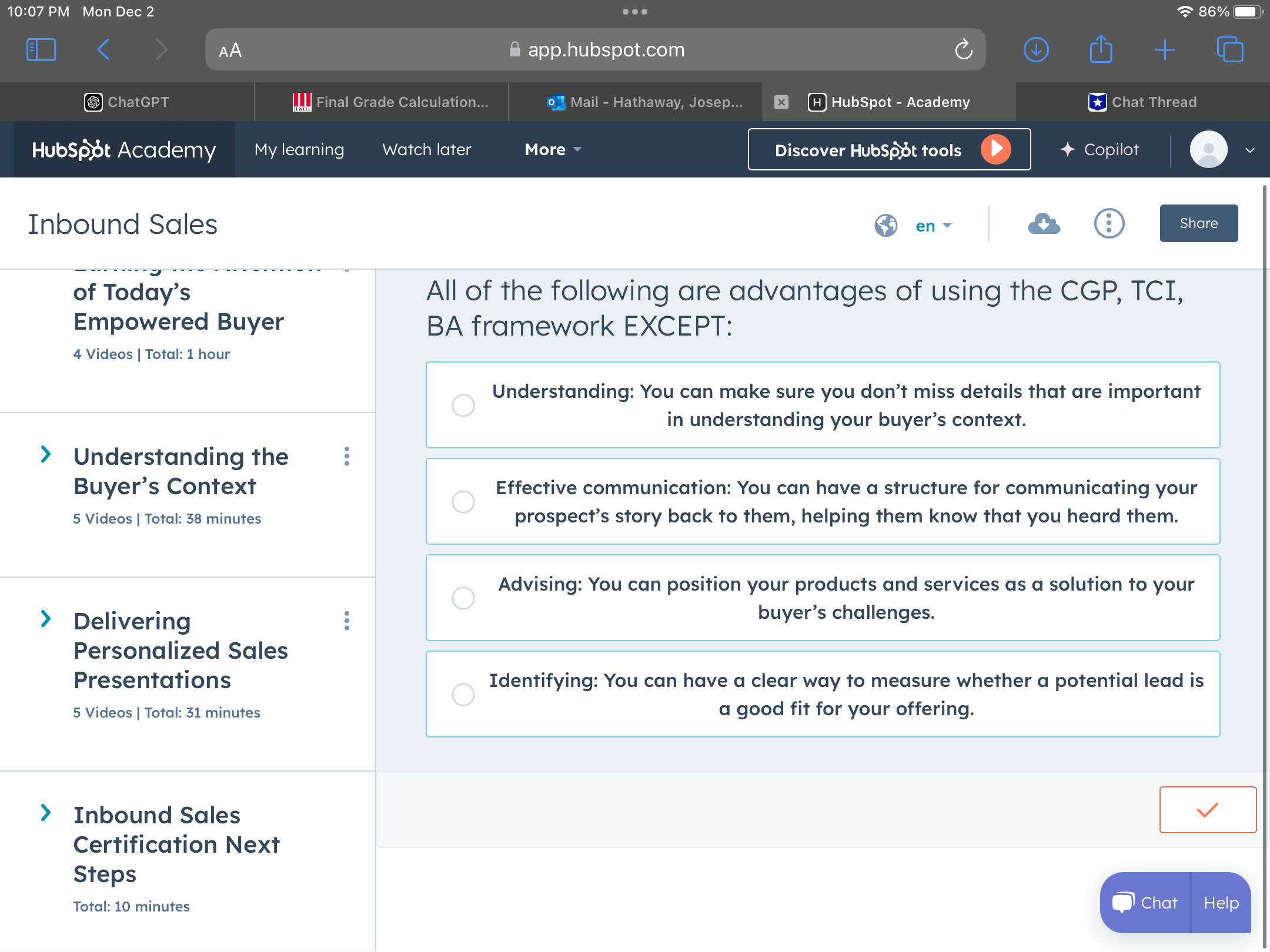1270x952 pixels.
Task: Choose the Effective communication answer option
Action: 463,502
